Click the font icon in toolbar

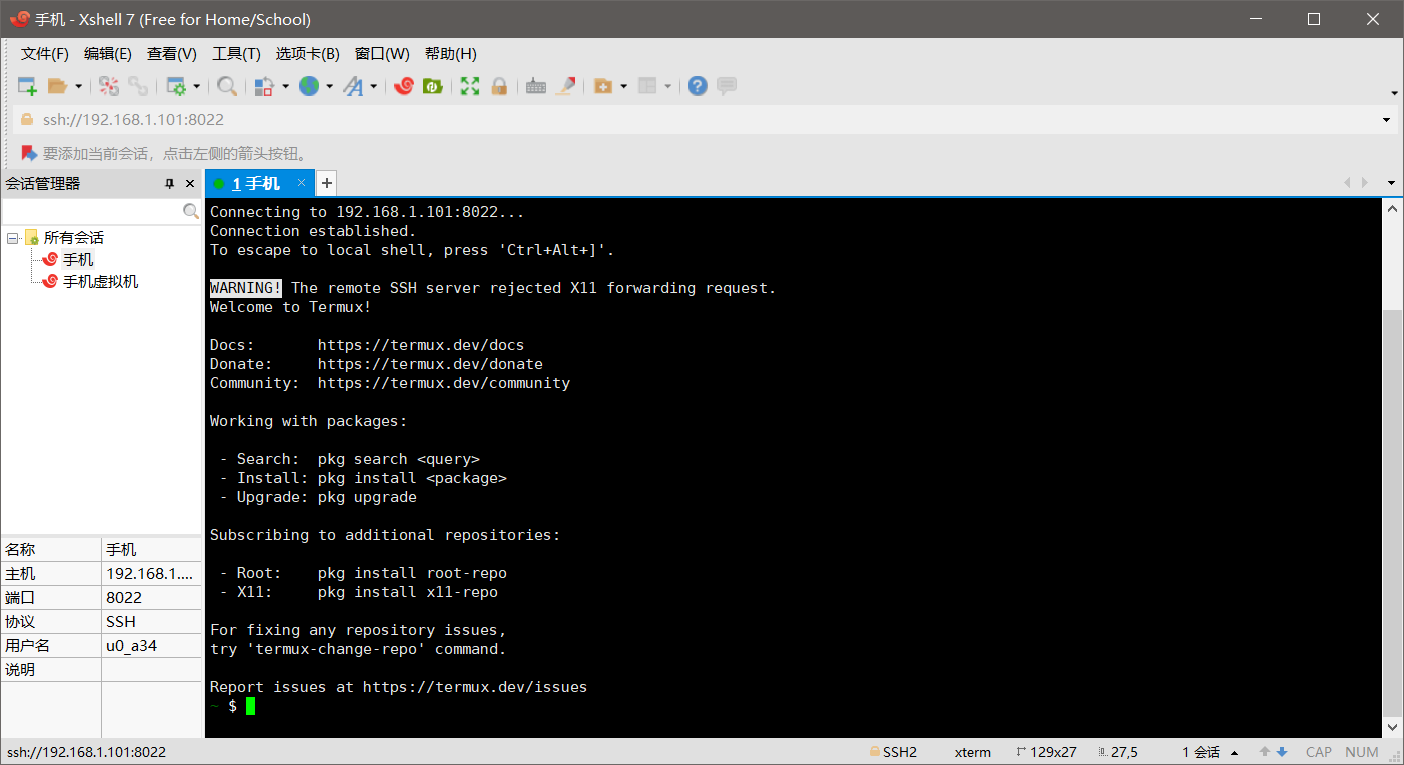coord(353,86)
